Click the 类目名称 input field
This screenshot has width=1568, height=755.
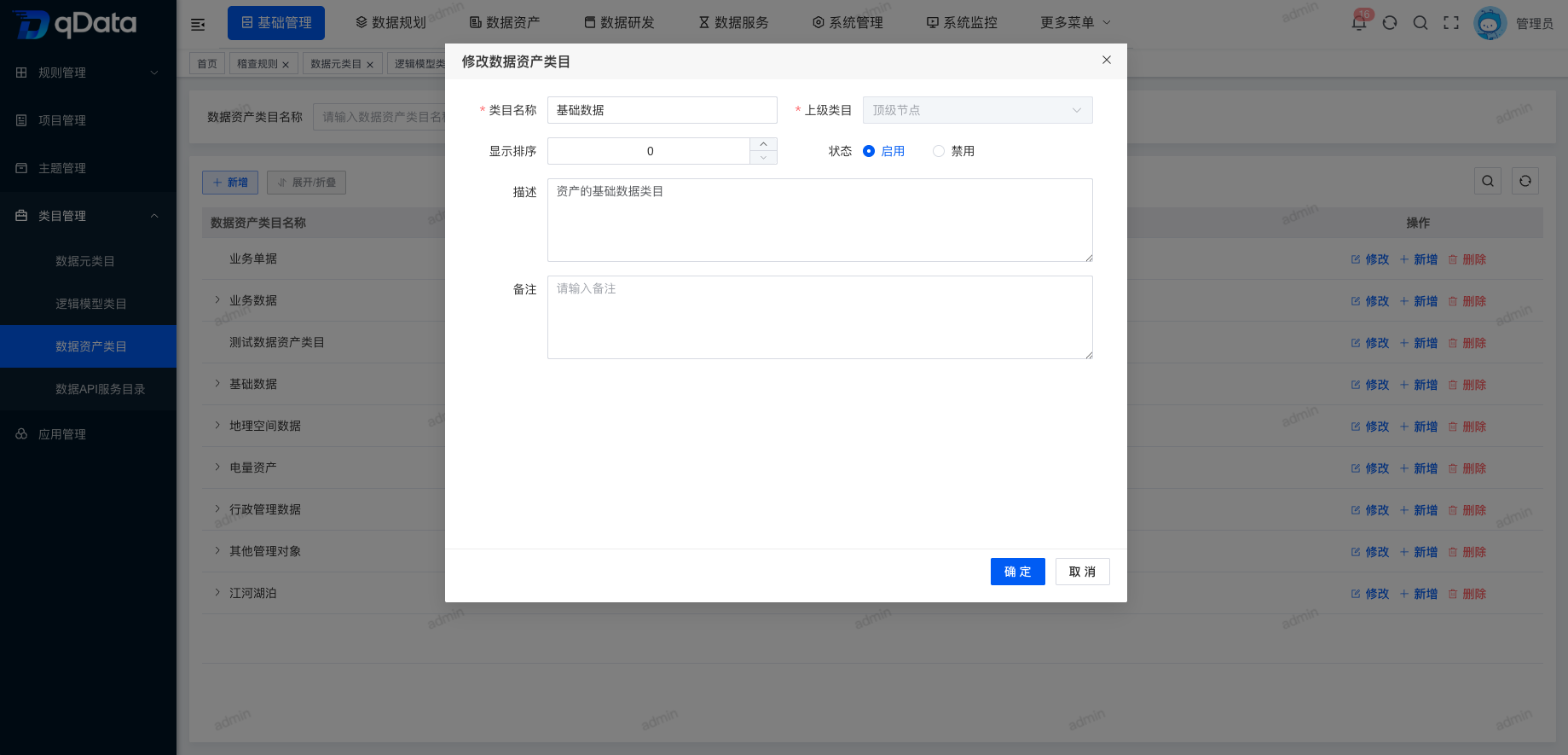(662, 110)
